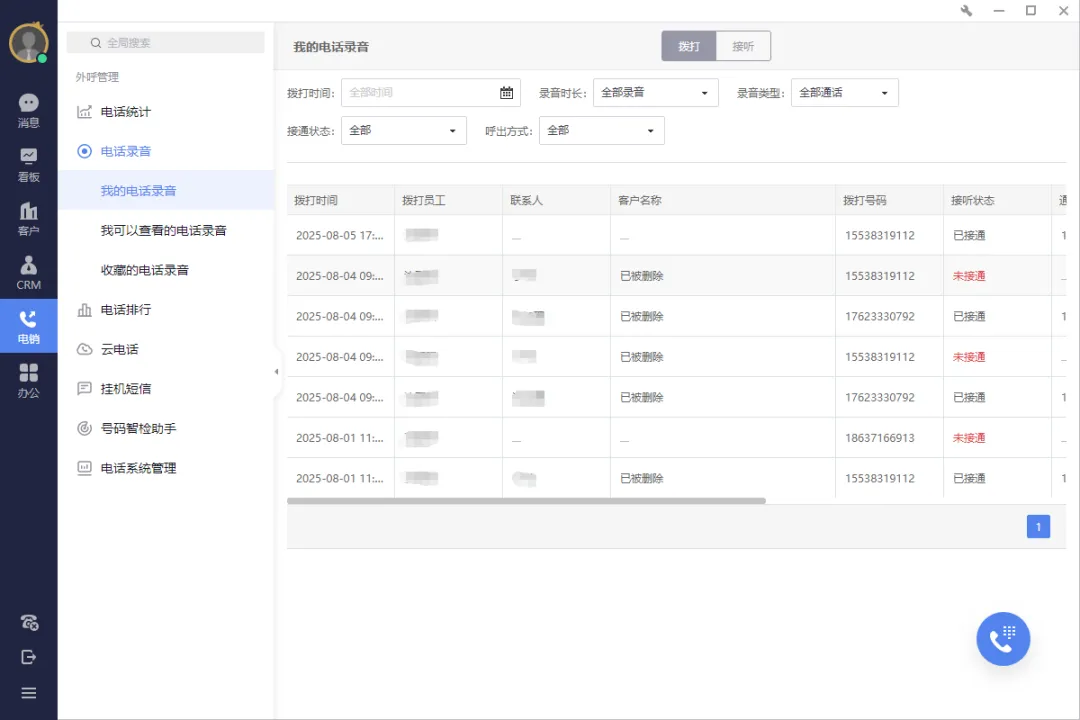Open the 客户 section

[x=28, y=218]
